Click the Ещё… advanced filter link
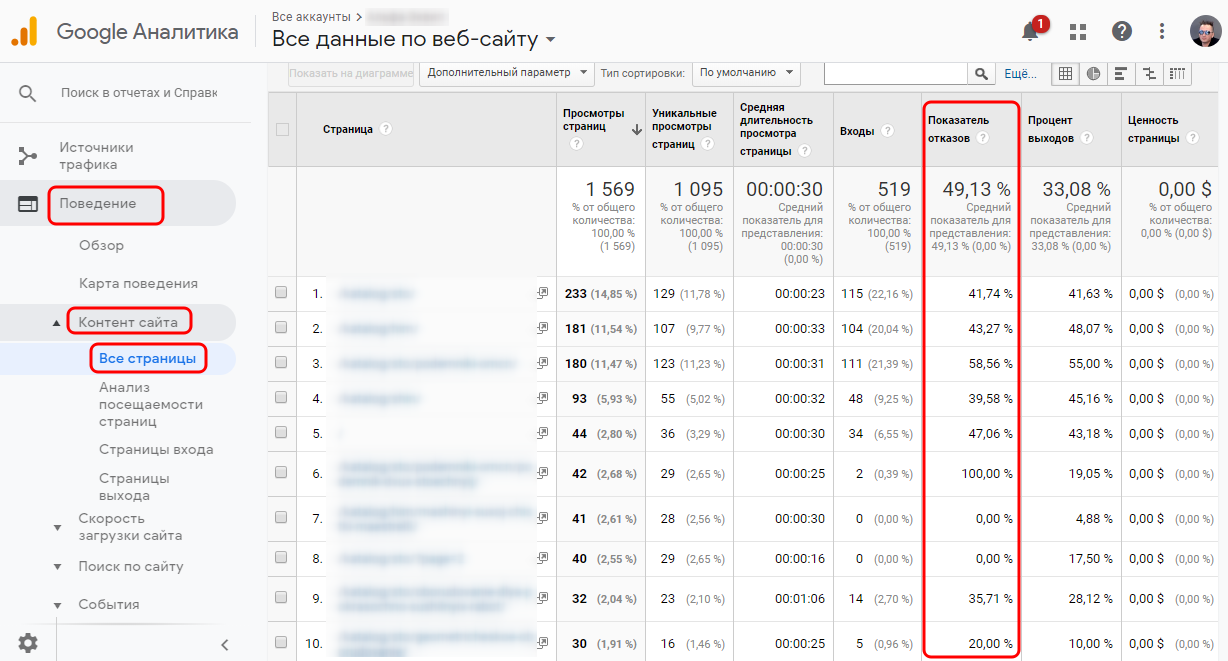The image size is (1228, 661). [1020, 73]
